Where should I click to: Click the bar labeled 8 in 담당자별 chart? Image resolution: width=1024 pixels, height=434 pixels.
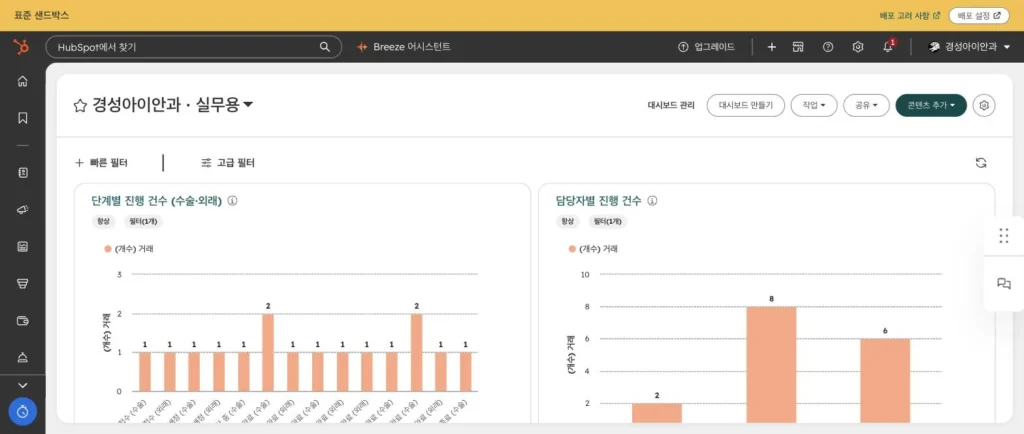coord(771,364)
